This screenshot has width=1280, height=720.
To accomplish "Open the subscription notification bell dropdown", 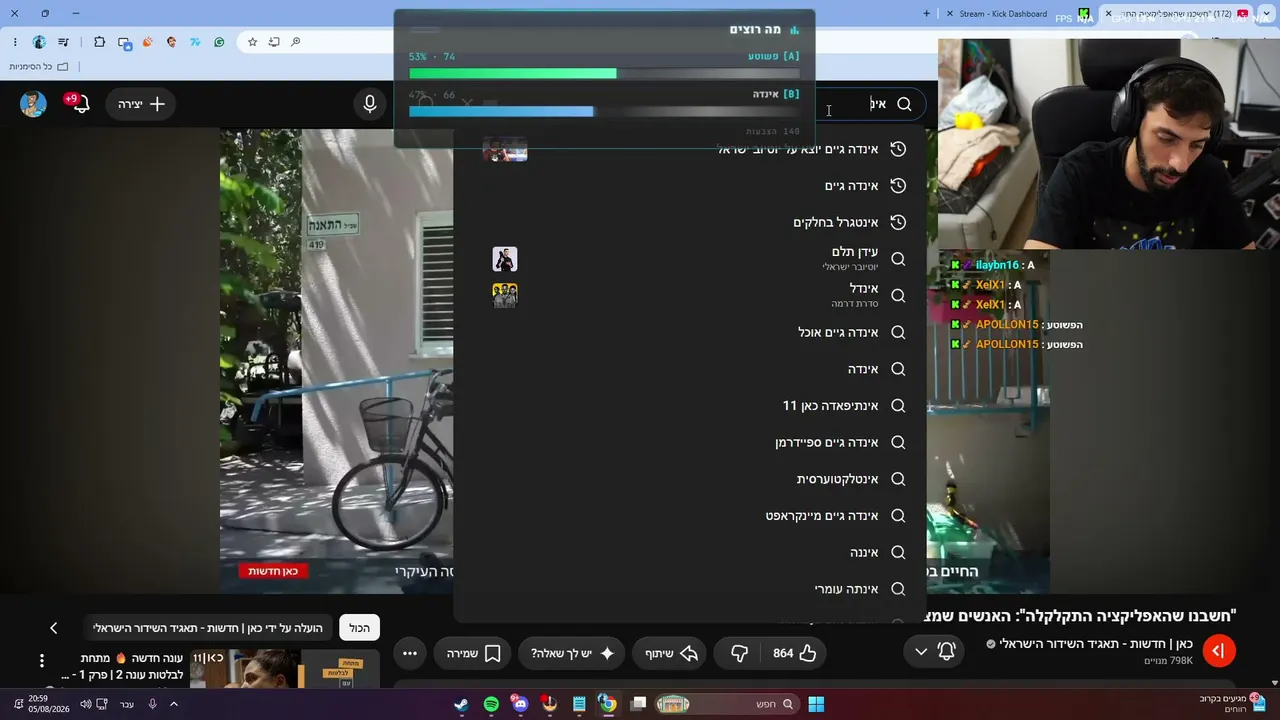I will tap(934, 652).
